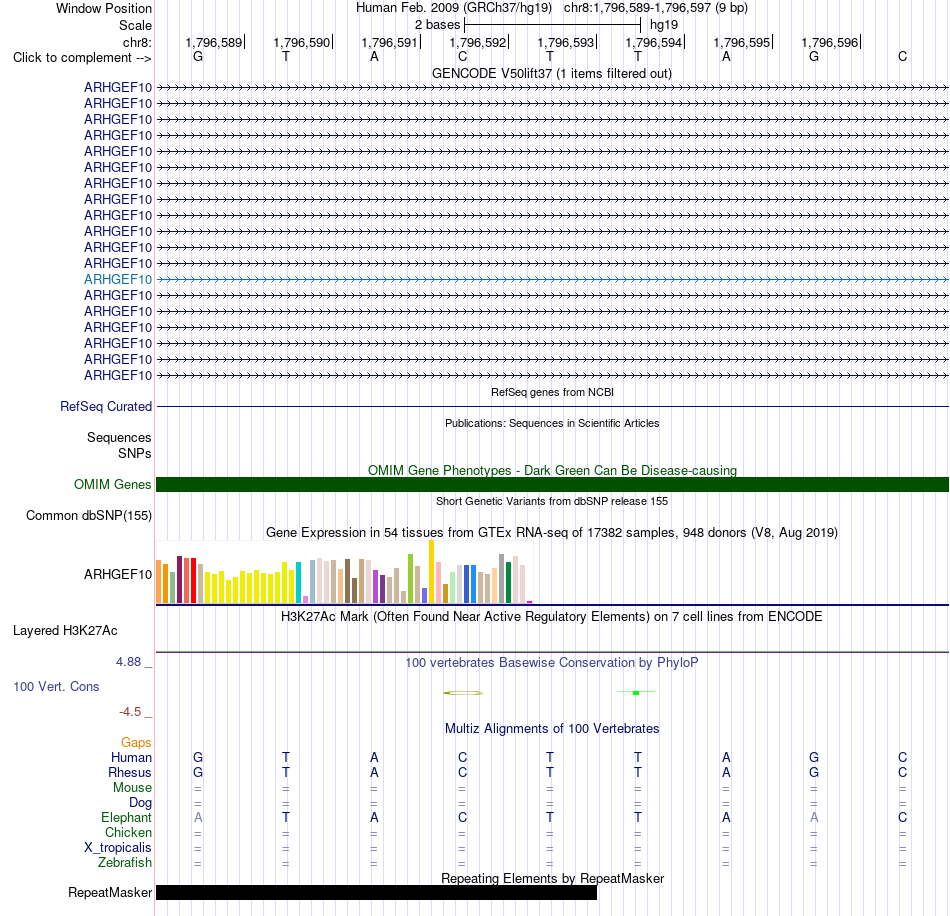Image resolution: width=950 pixels, height=916 pixels.
Task: Click the 'RepeatMasker' track label
Action: pyautogui.click(x=110, y=892)
